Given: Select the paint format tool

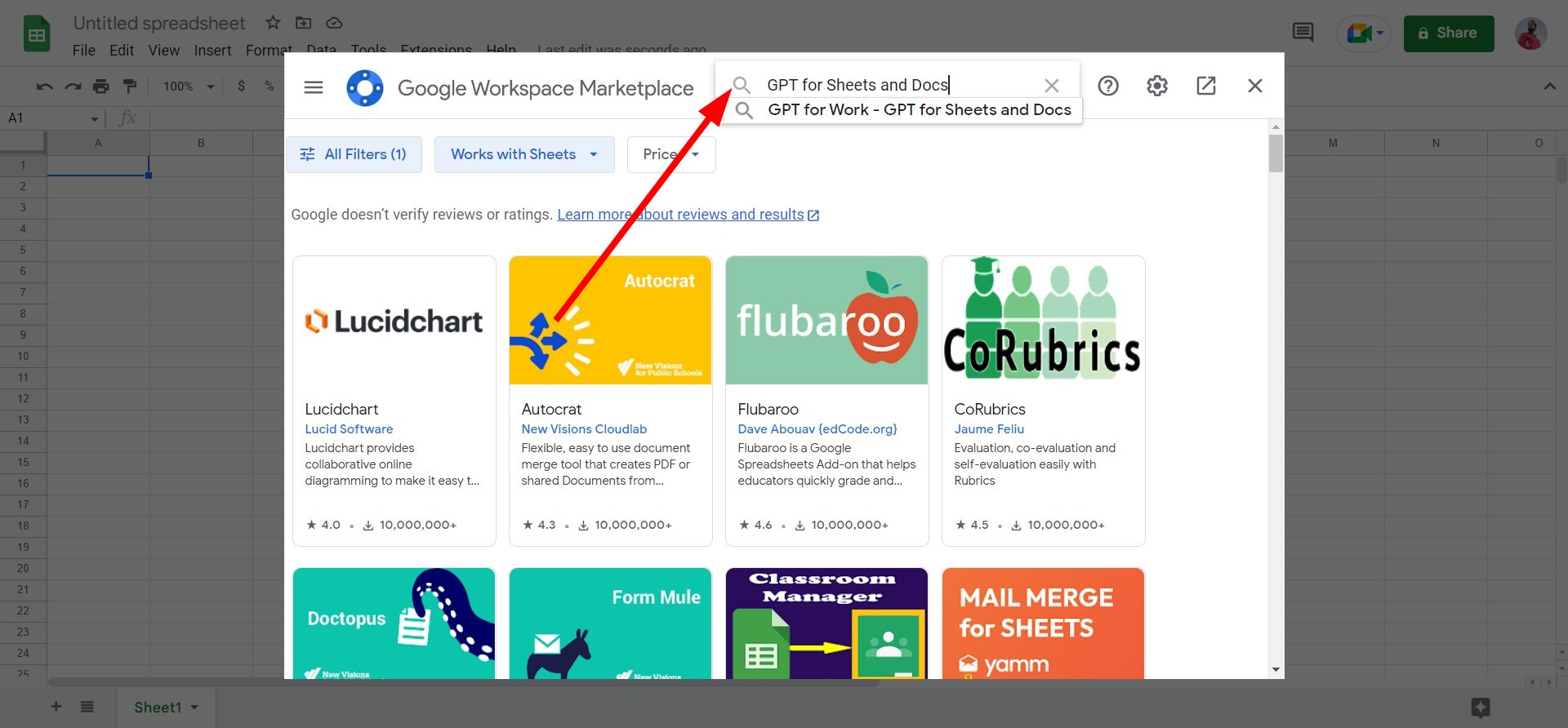Looking at the screenshot, I should point(129,86).
